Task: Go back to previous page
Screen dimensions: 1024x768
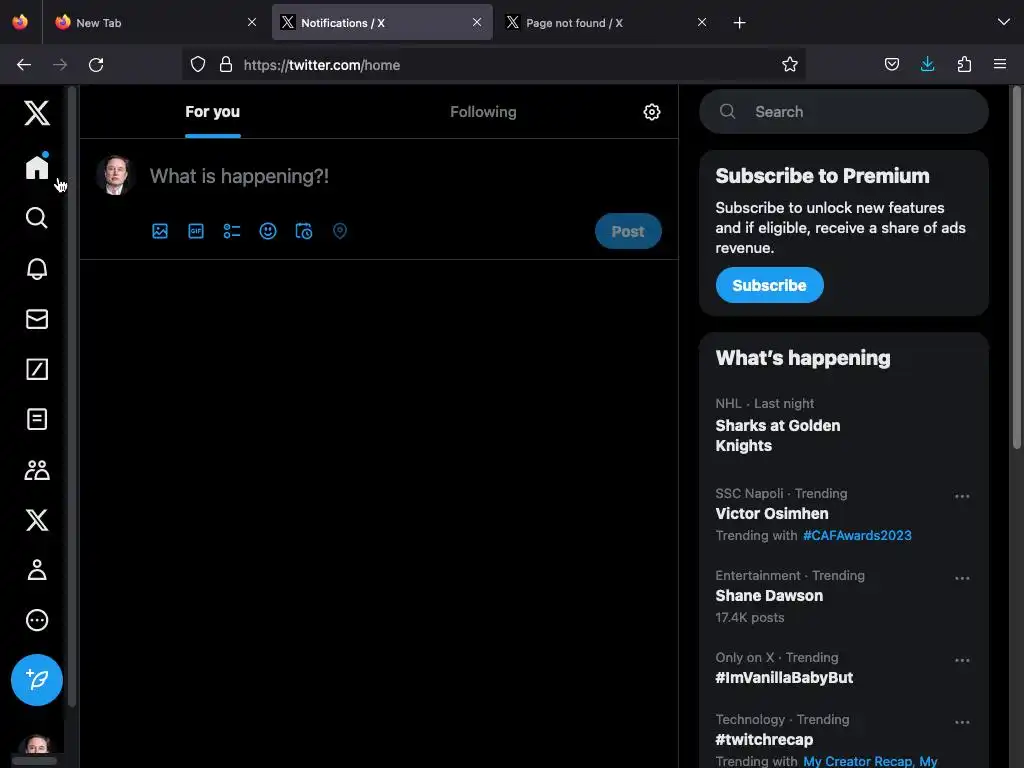Action: click(24, 65)
